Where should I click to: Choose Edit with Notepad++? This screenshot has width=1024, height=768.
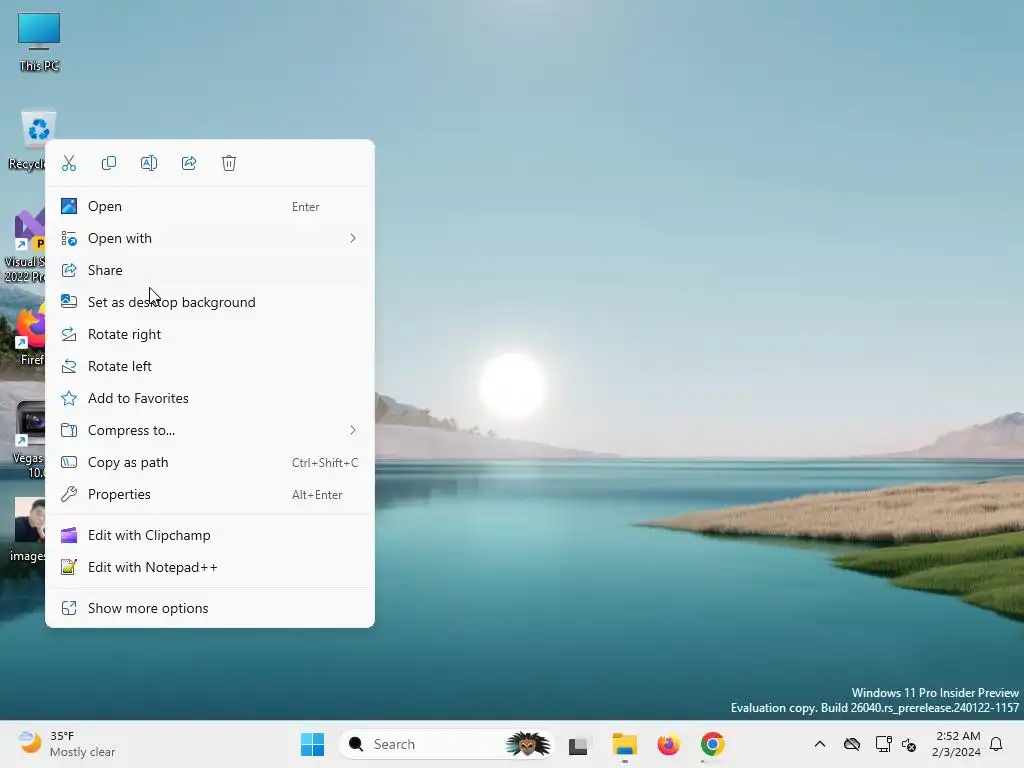coord(210,568)
